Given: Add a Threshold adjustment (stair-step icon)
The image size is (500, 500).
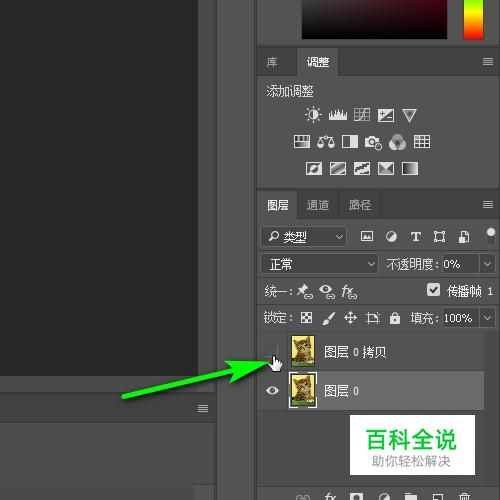Looking at the screenshot, I should pos(362,168).
